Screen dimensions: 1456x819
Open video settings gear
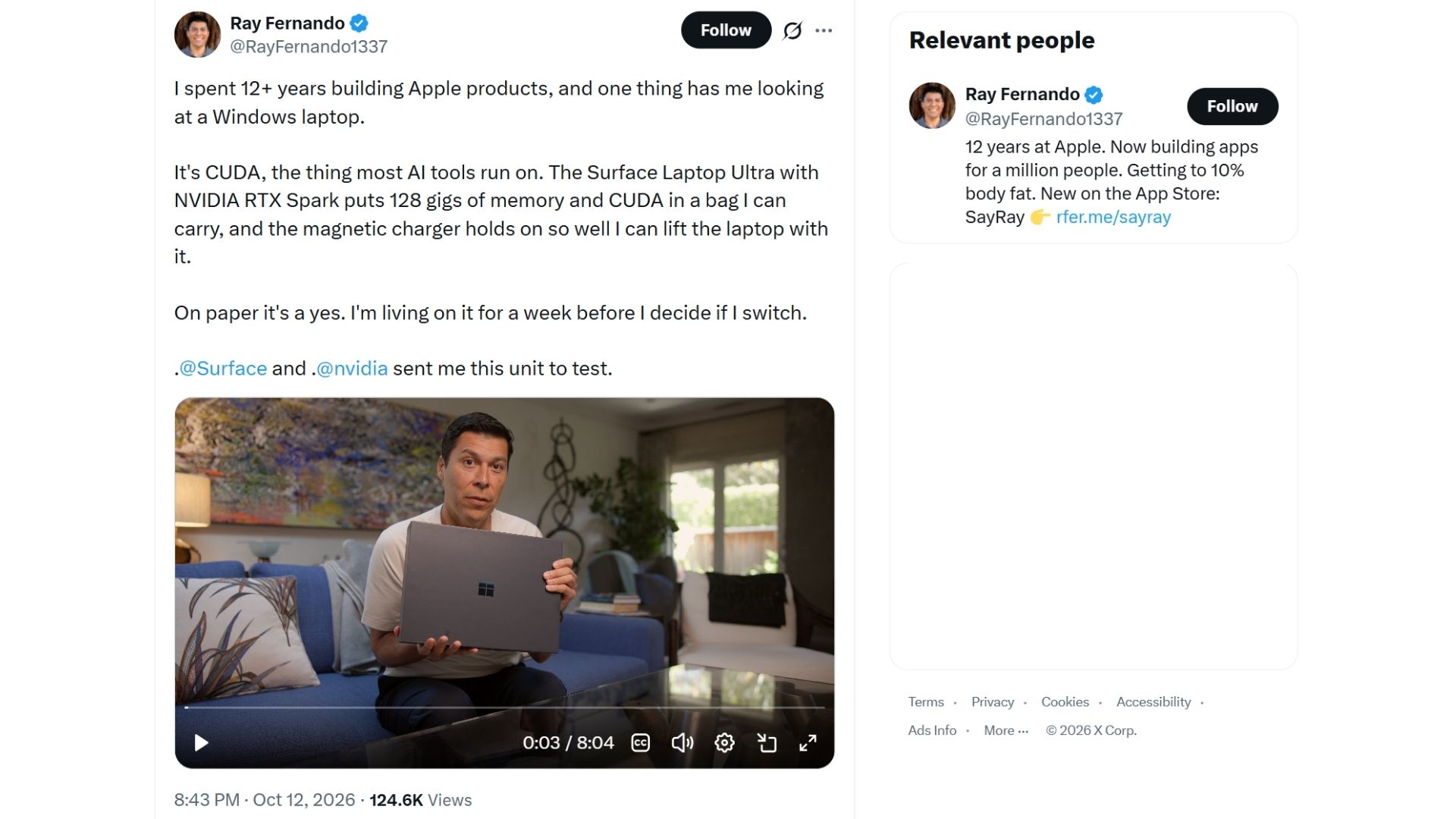724,742
